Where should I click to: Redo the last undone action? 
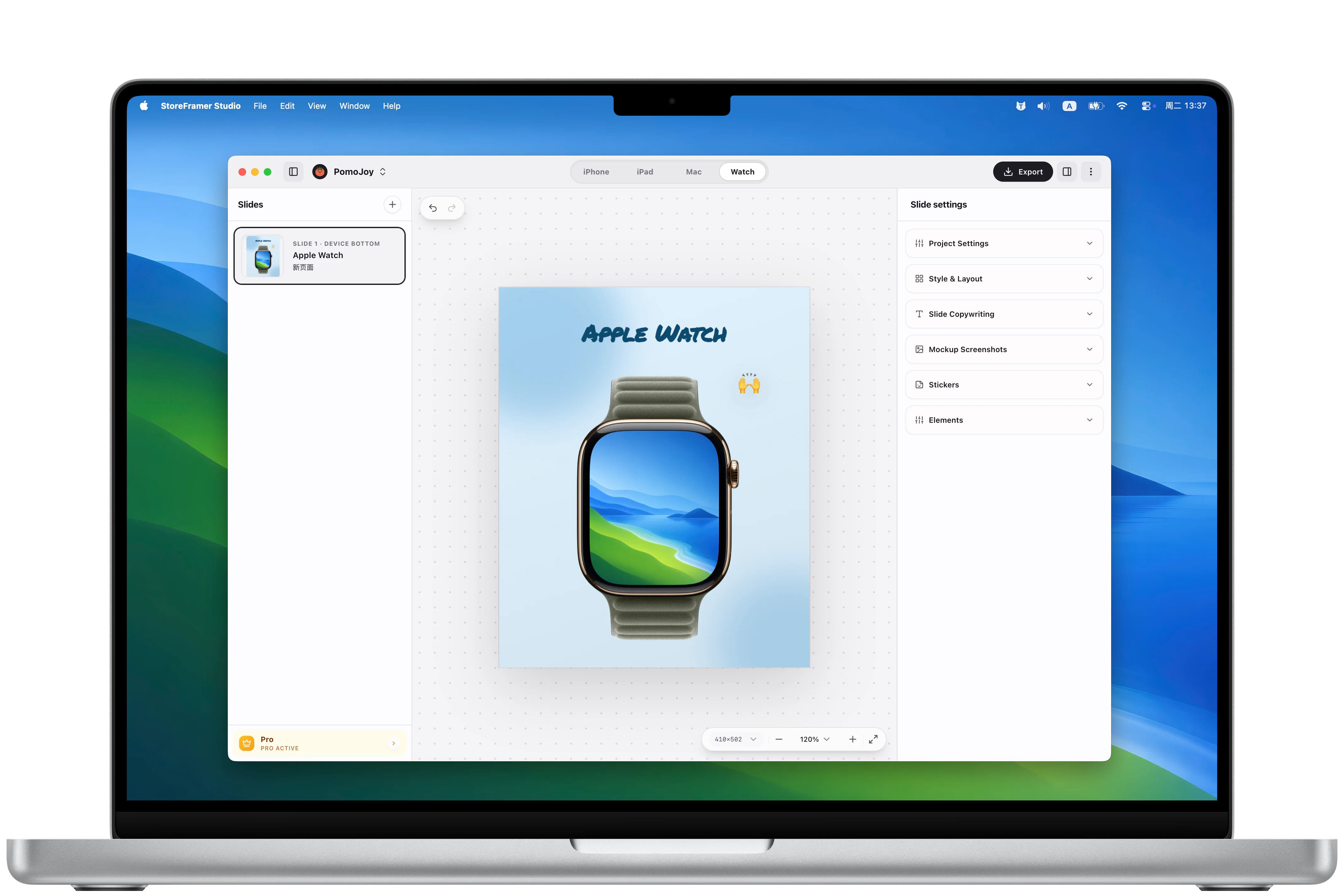[x=452, y=208]
